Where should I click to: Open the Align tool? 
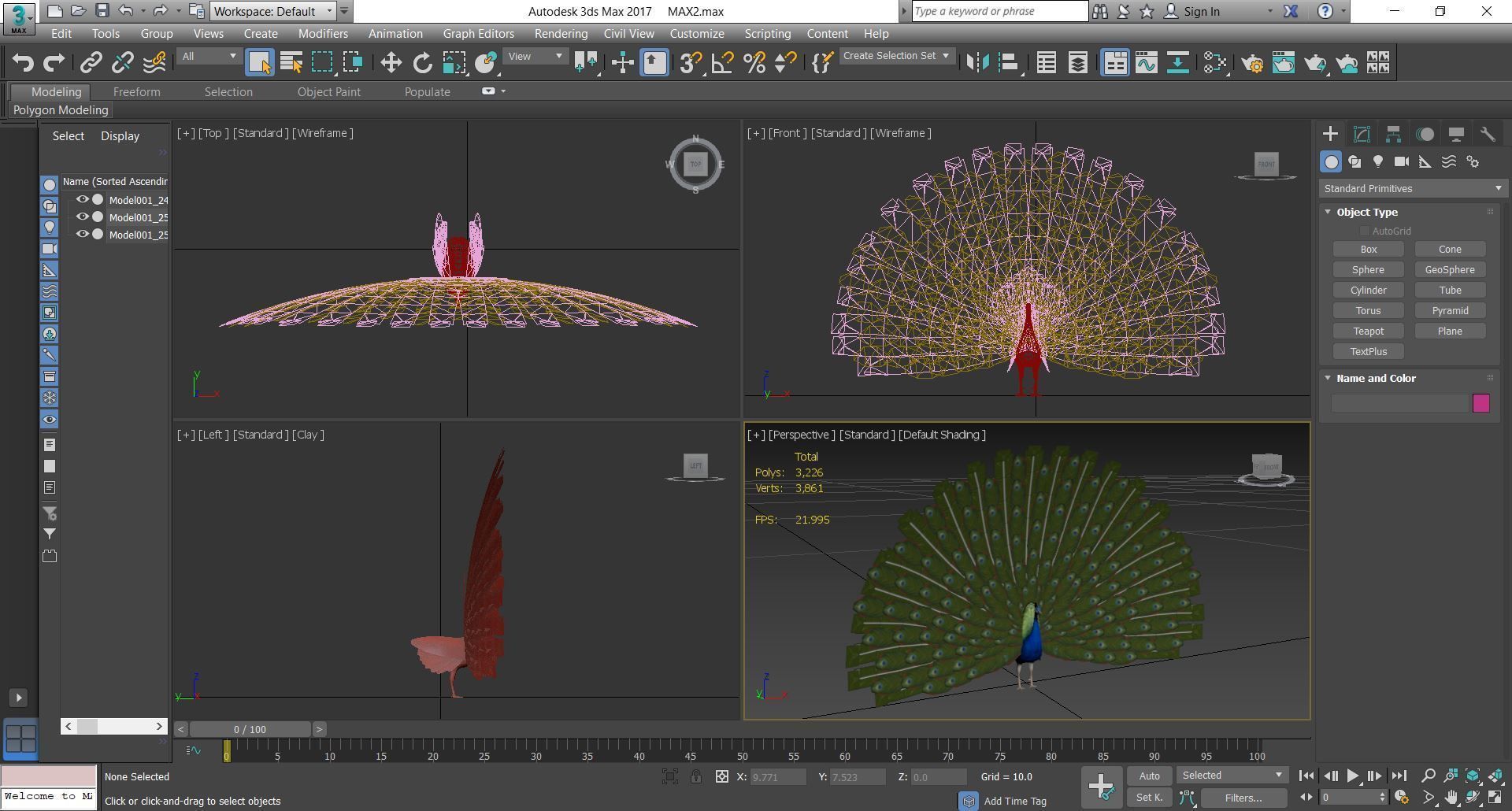pyautogui.click(x=1009, y=62)
